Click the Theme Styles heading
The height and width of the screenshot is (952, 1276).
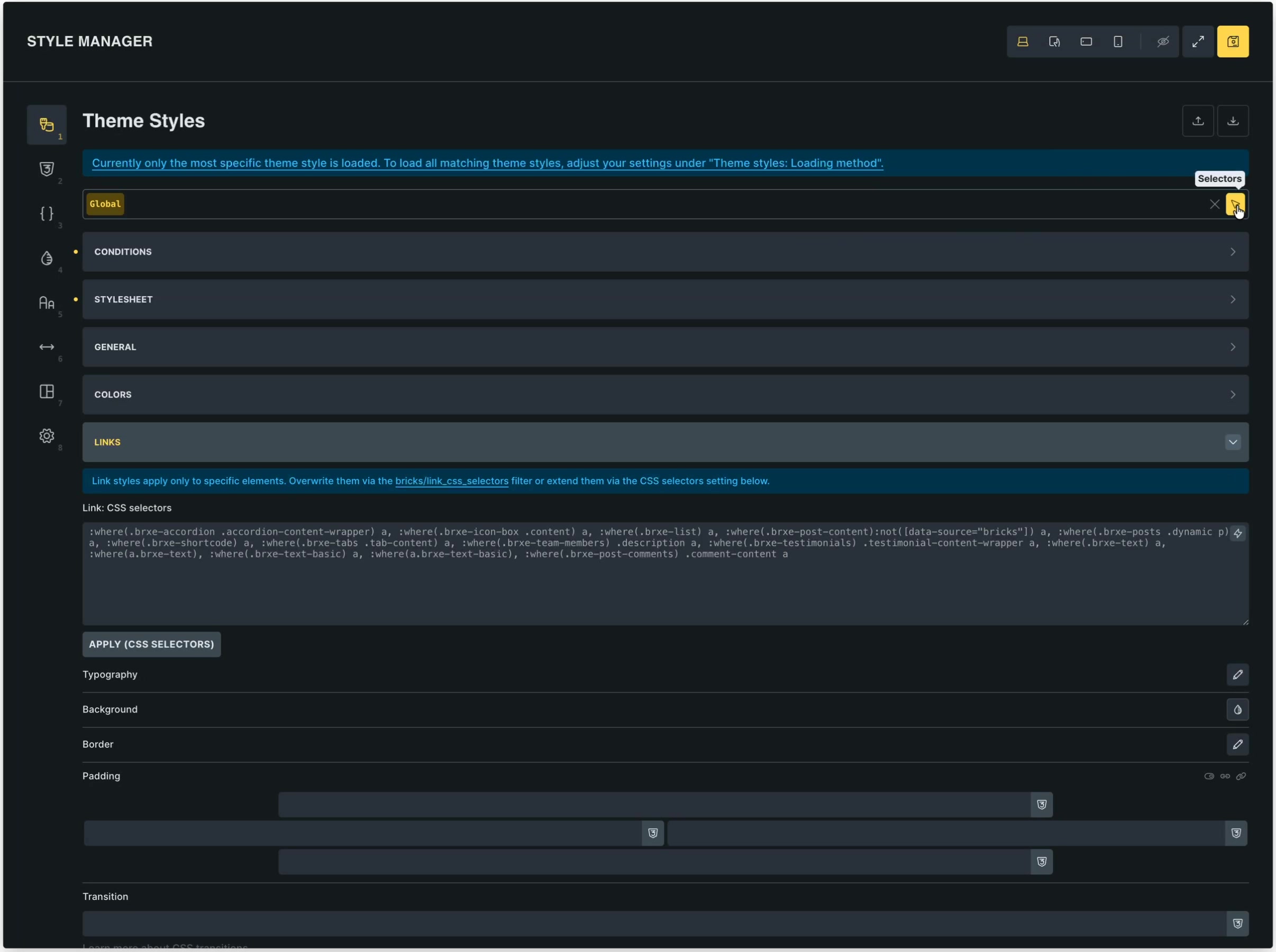[x=143, y=121]
